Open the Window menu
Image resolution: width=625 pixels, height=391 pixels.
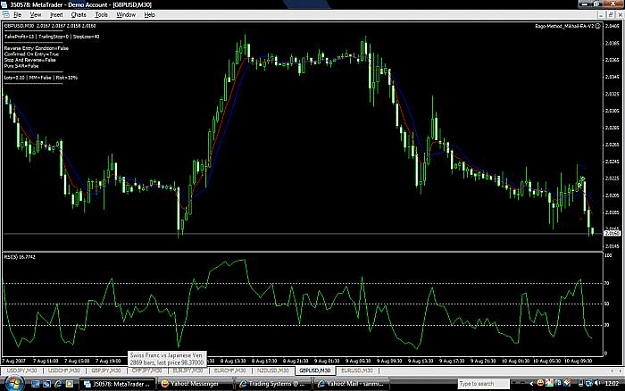[126, 15]
